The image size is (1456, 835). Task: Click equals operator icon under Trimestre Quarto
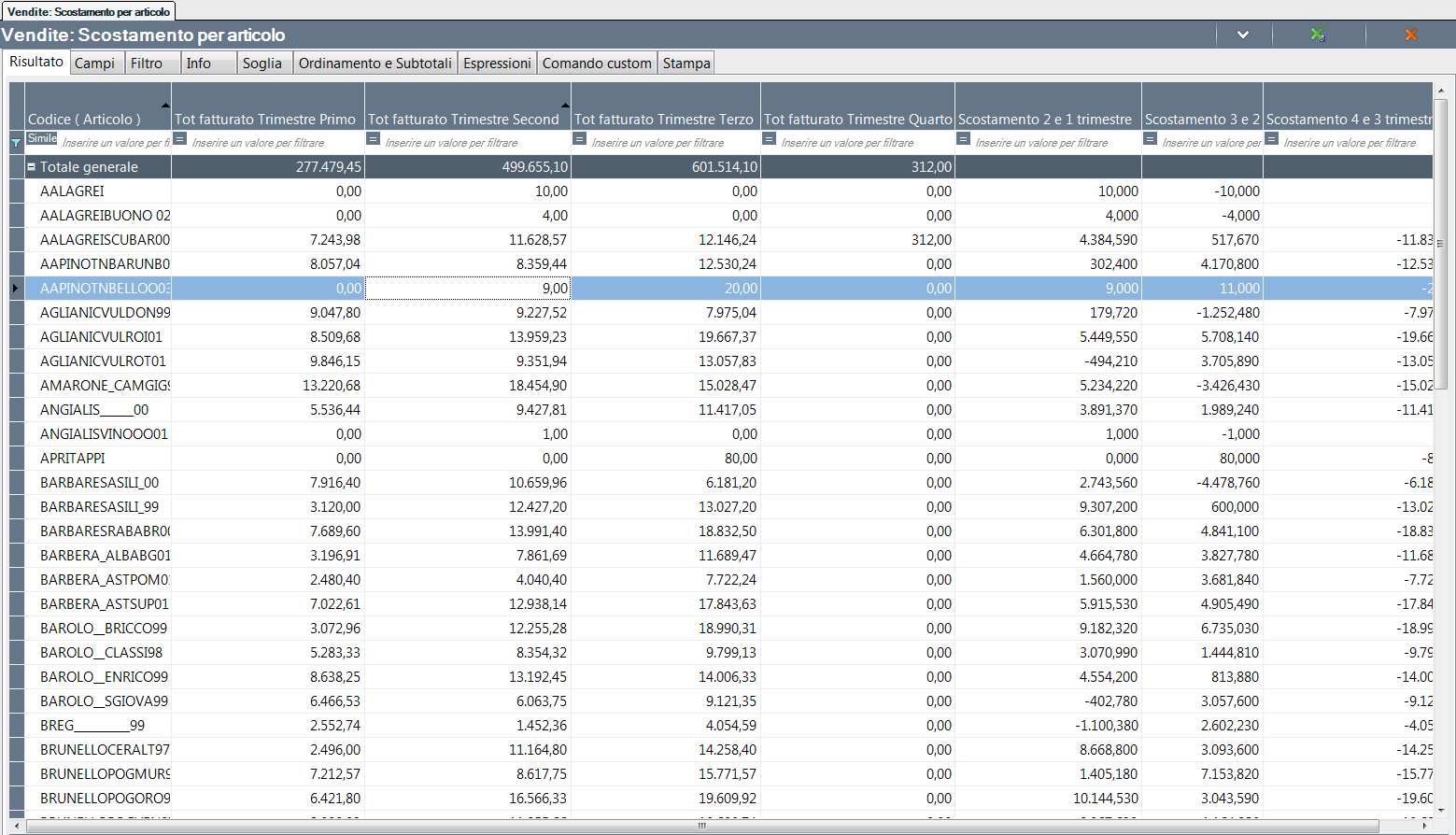click(770, 139)
